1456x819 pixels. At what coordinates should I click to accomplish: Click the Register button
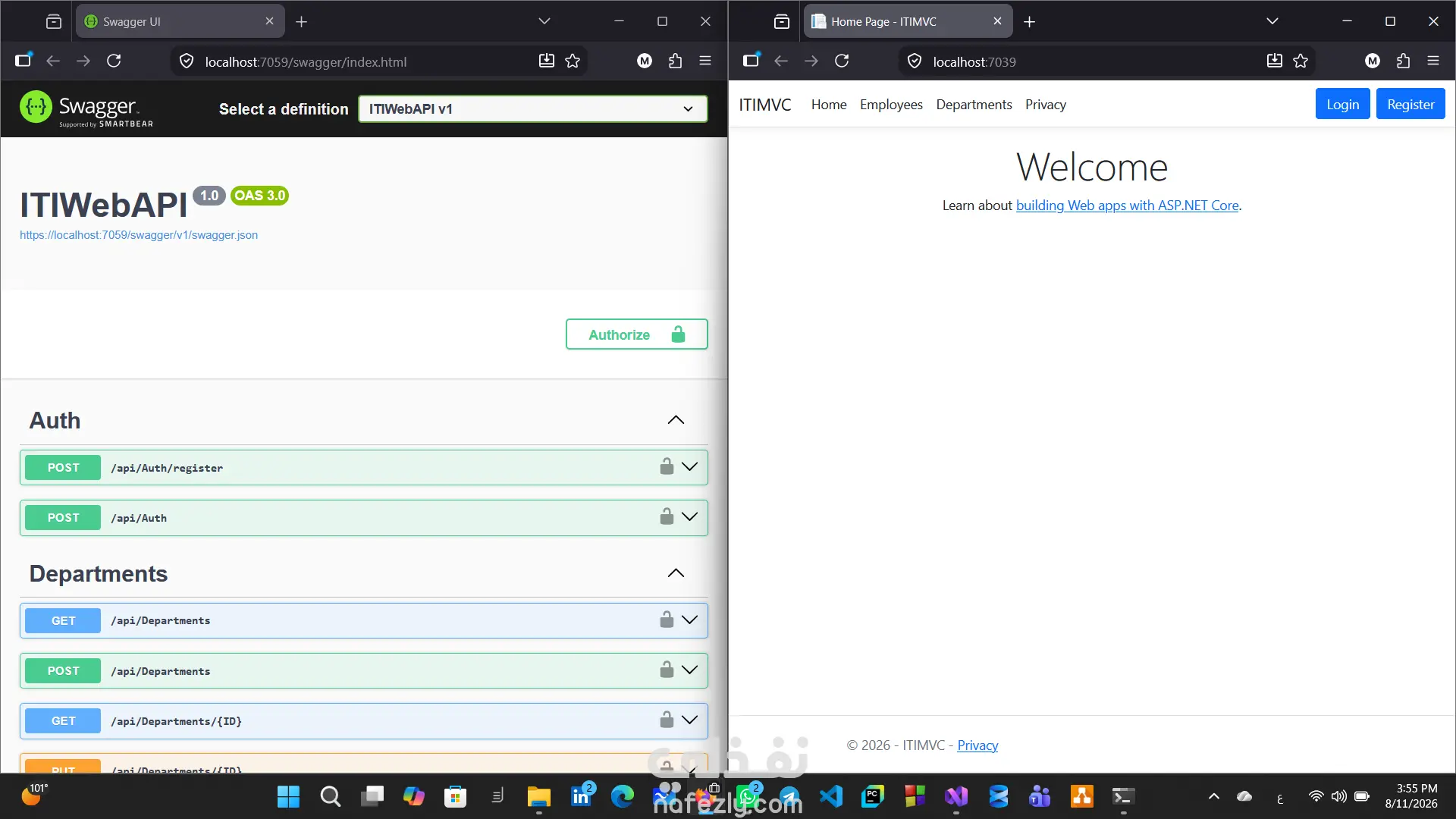1410,104
